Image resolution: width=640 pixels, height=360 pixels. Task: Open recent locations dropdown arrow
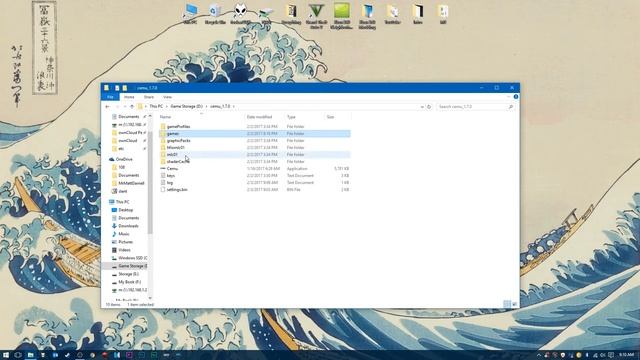(x=125, y=107)
